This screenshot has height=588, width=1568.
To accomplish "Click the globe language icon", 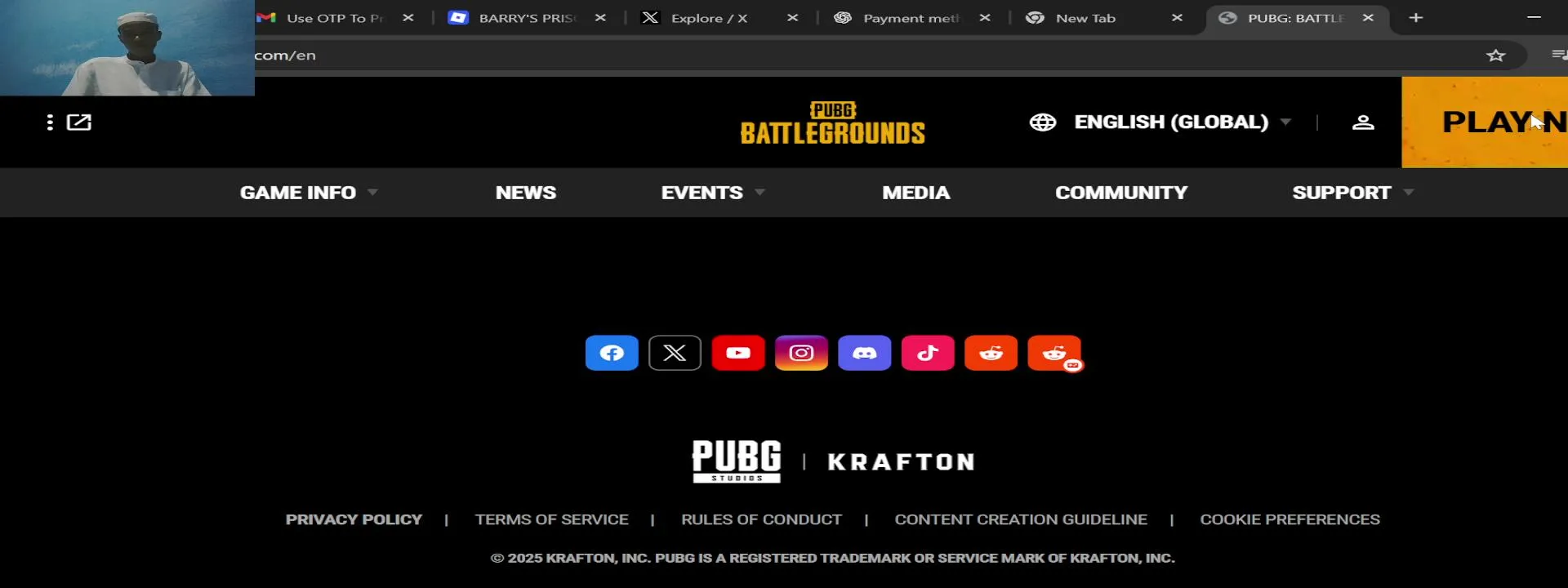I will point(1043,122).
